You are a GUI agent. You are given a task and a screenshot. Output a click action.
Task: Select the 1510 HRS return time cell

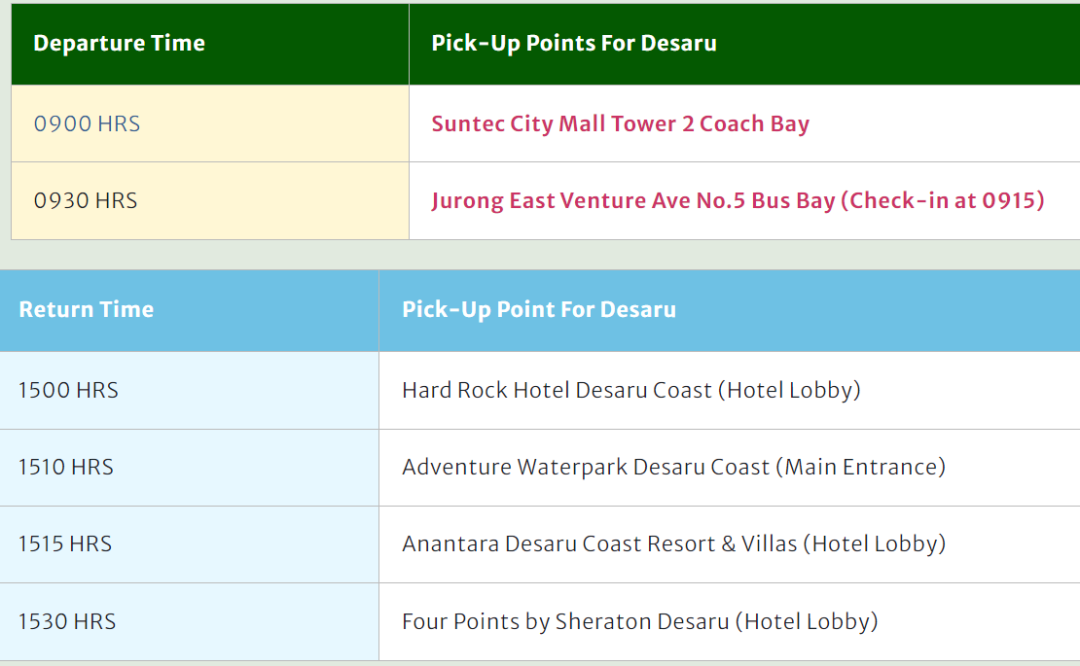189,468
